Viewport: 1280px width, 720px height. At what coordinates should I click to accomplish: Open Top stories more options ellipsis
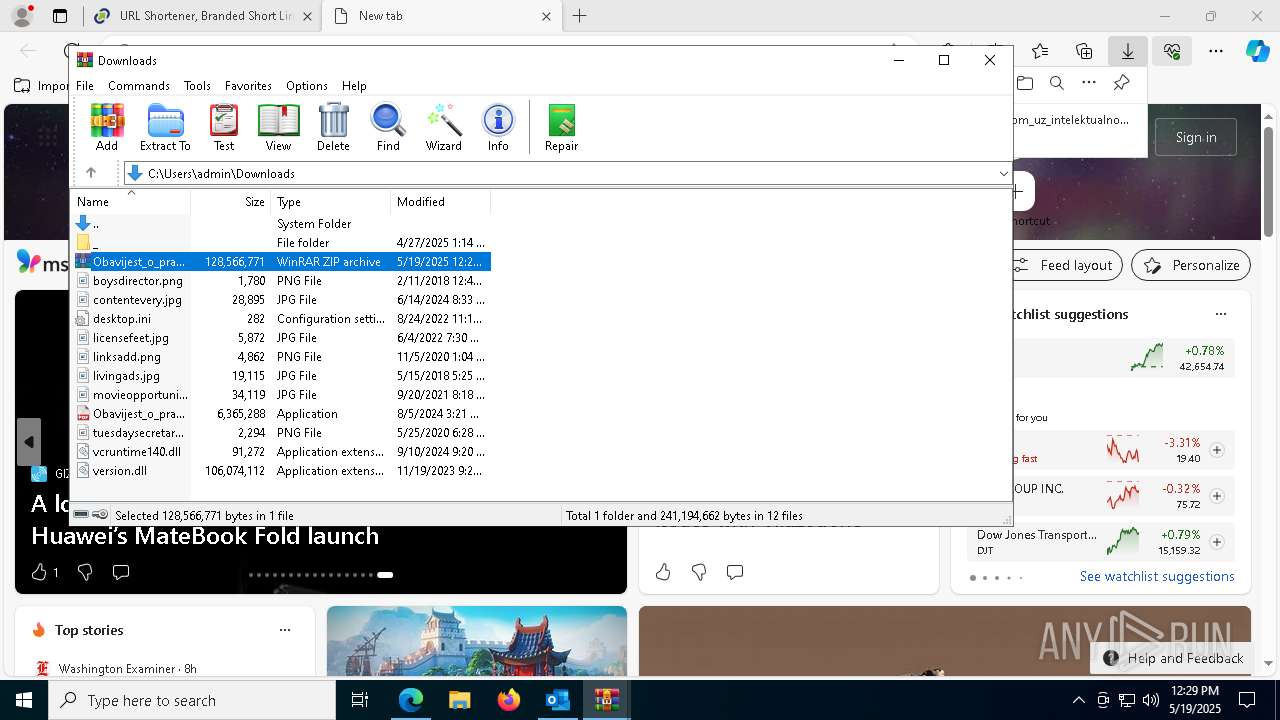[x=285, y=630]
